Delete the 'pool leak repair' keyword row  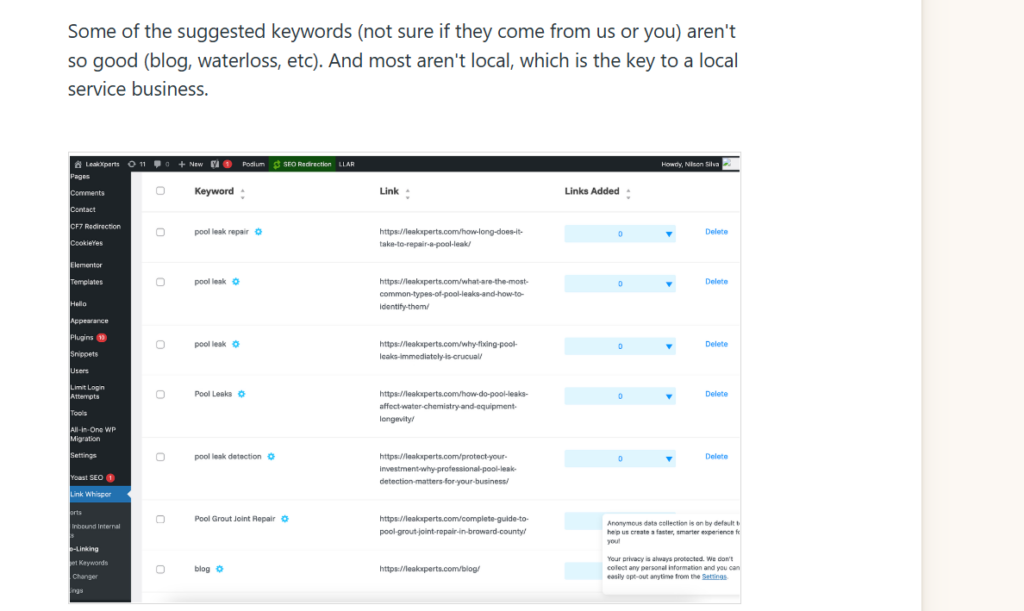pyautogui.click(x=716, y=232)
